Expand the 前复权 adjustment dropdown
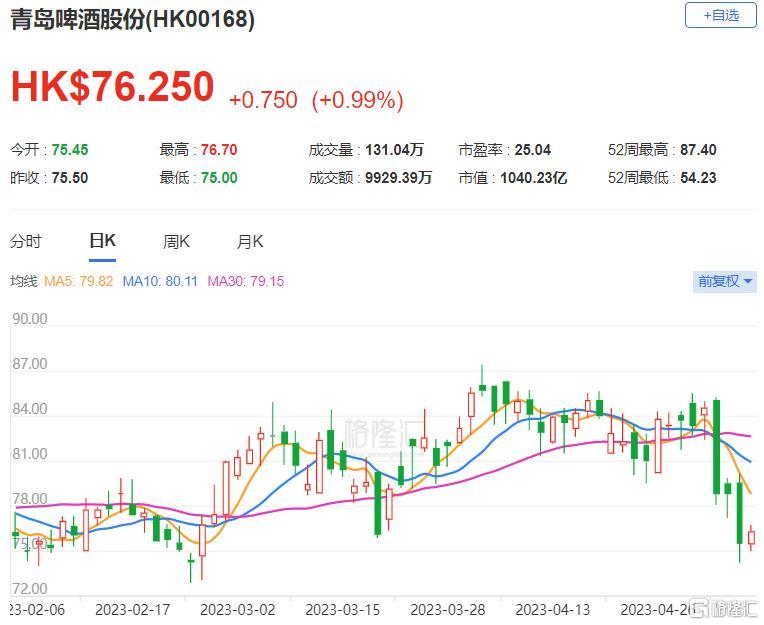Screen dimensions: 764x625 point(725,282)
